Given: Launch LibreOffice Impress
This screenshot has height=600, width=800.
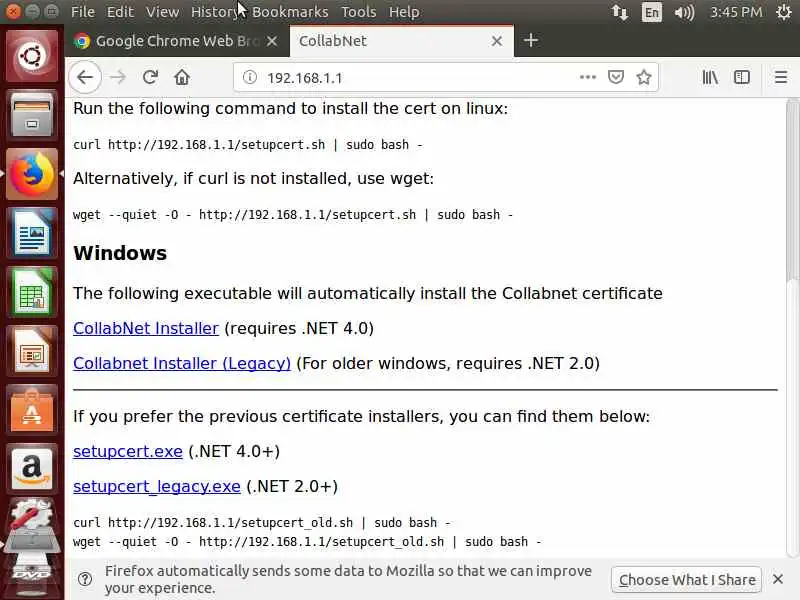Looking at the screenshot, I should pyautogui.click(x=32, y=352).
